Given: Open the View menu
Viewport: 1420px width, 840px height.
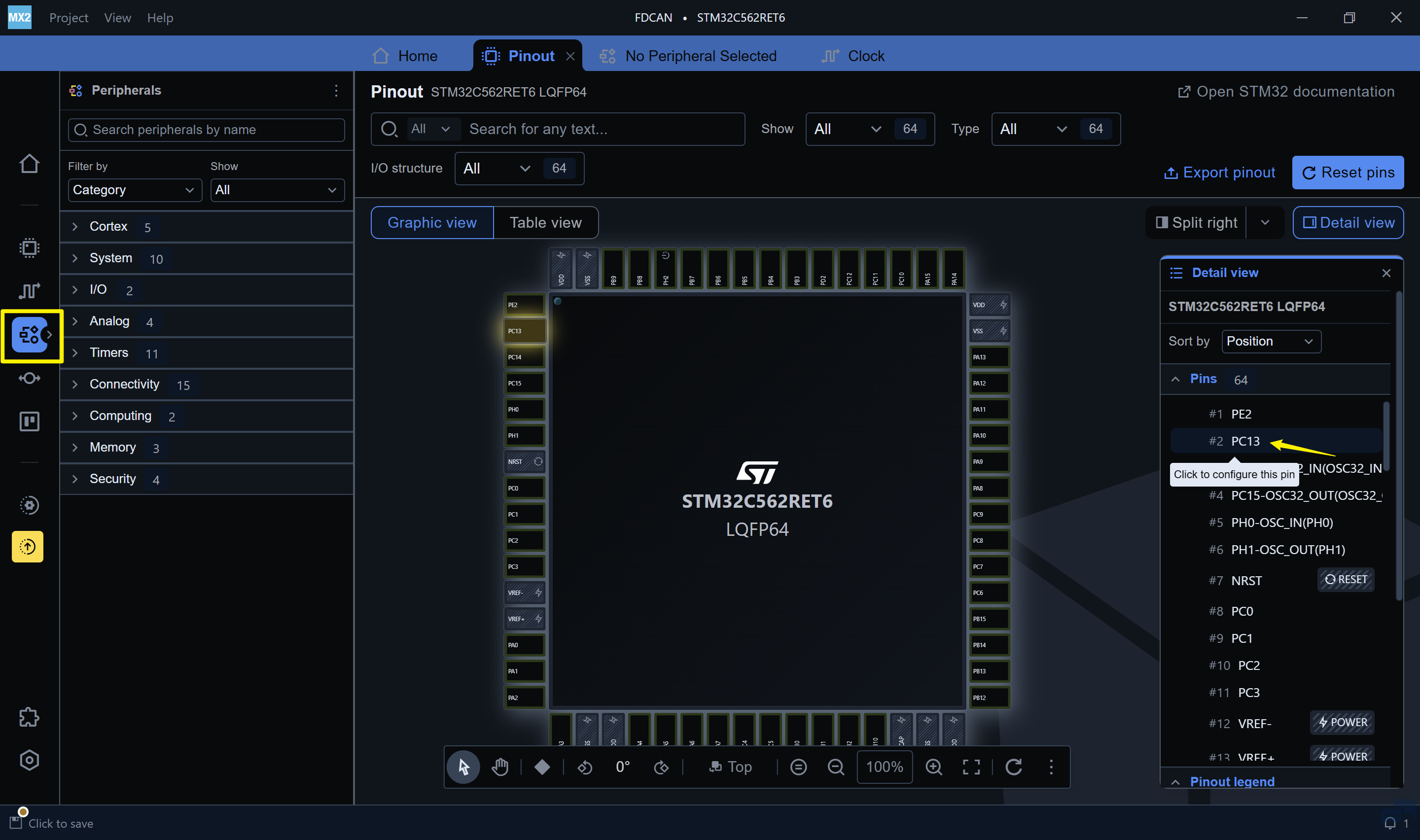Looking at the screenshot, I should pos(118,18).
